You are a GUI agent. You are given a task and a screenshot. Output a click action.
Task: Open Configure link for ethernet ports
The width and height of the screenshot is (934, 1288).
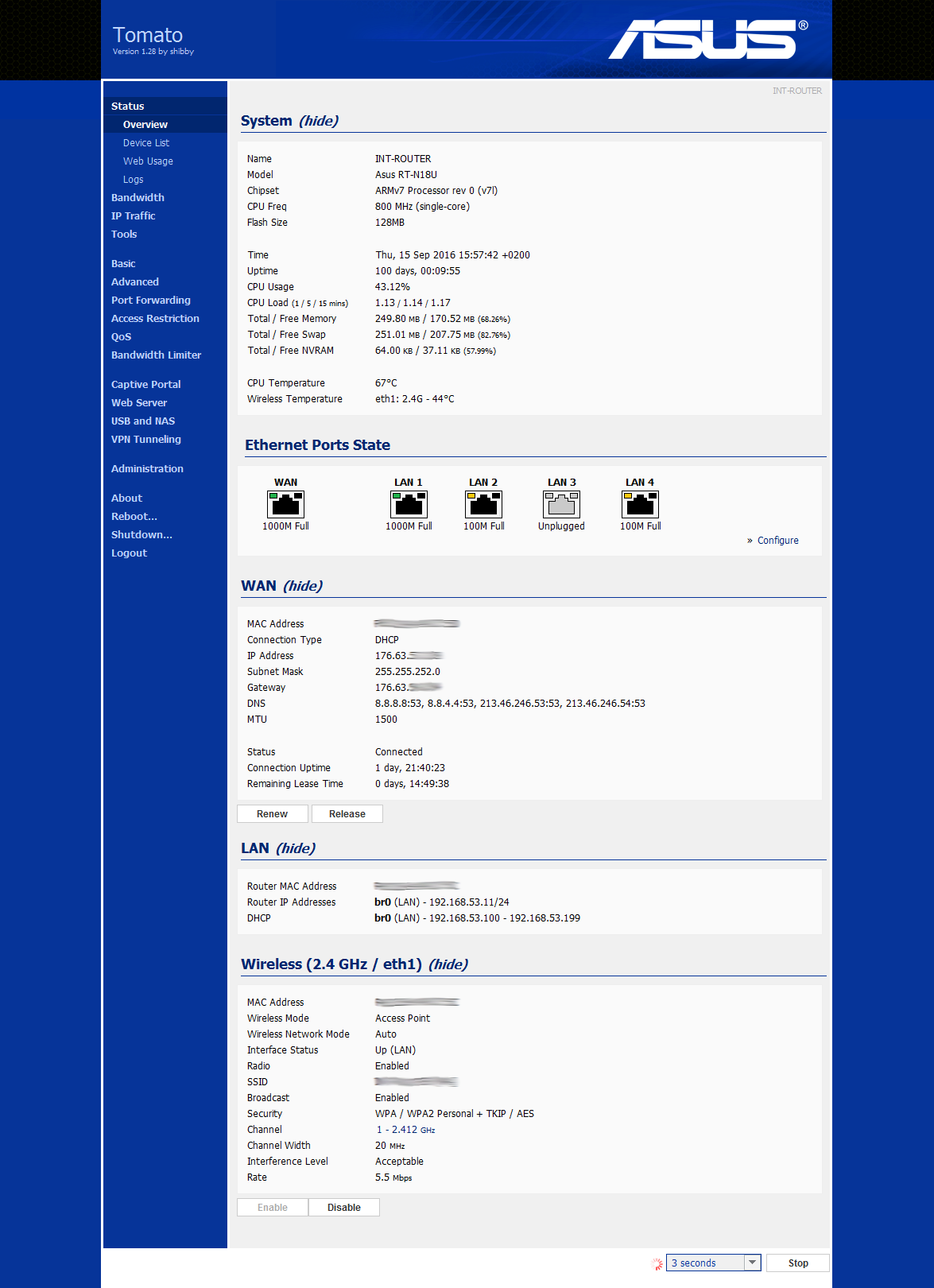[777, 541]
